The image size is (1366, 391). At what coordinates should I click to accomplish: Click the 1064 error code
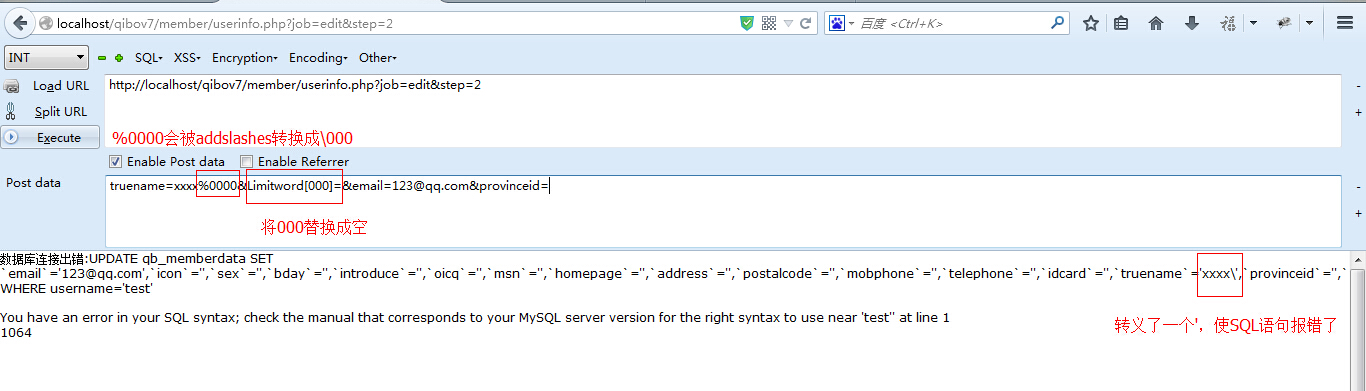coord(15,333)
